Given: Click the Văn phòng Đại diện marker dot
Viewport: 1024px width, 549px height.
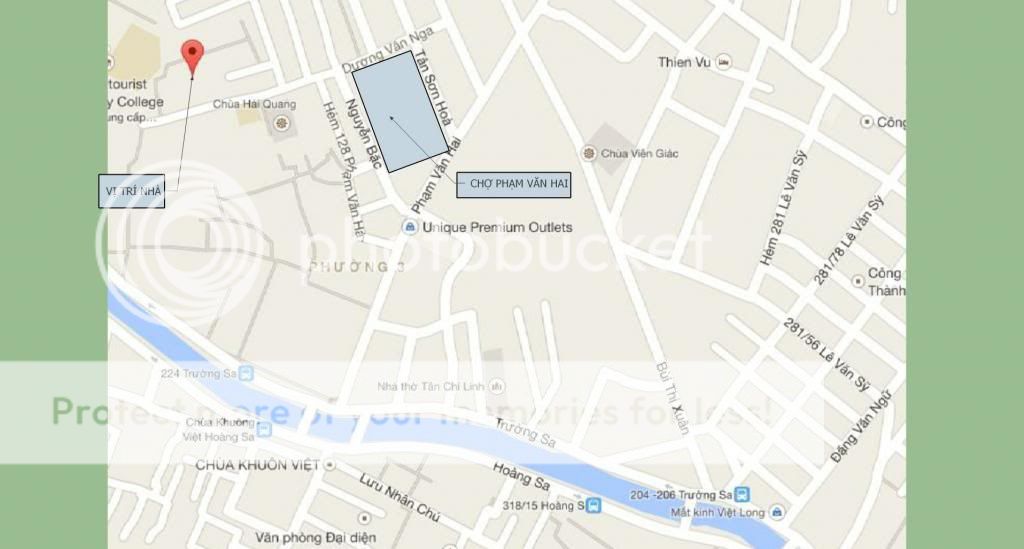Looking at the screenshot, I should tap(364, 518).
